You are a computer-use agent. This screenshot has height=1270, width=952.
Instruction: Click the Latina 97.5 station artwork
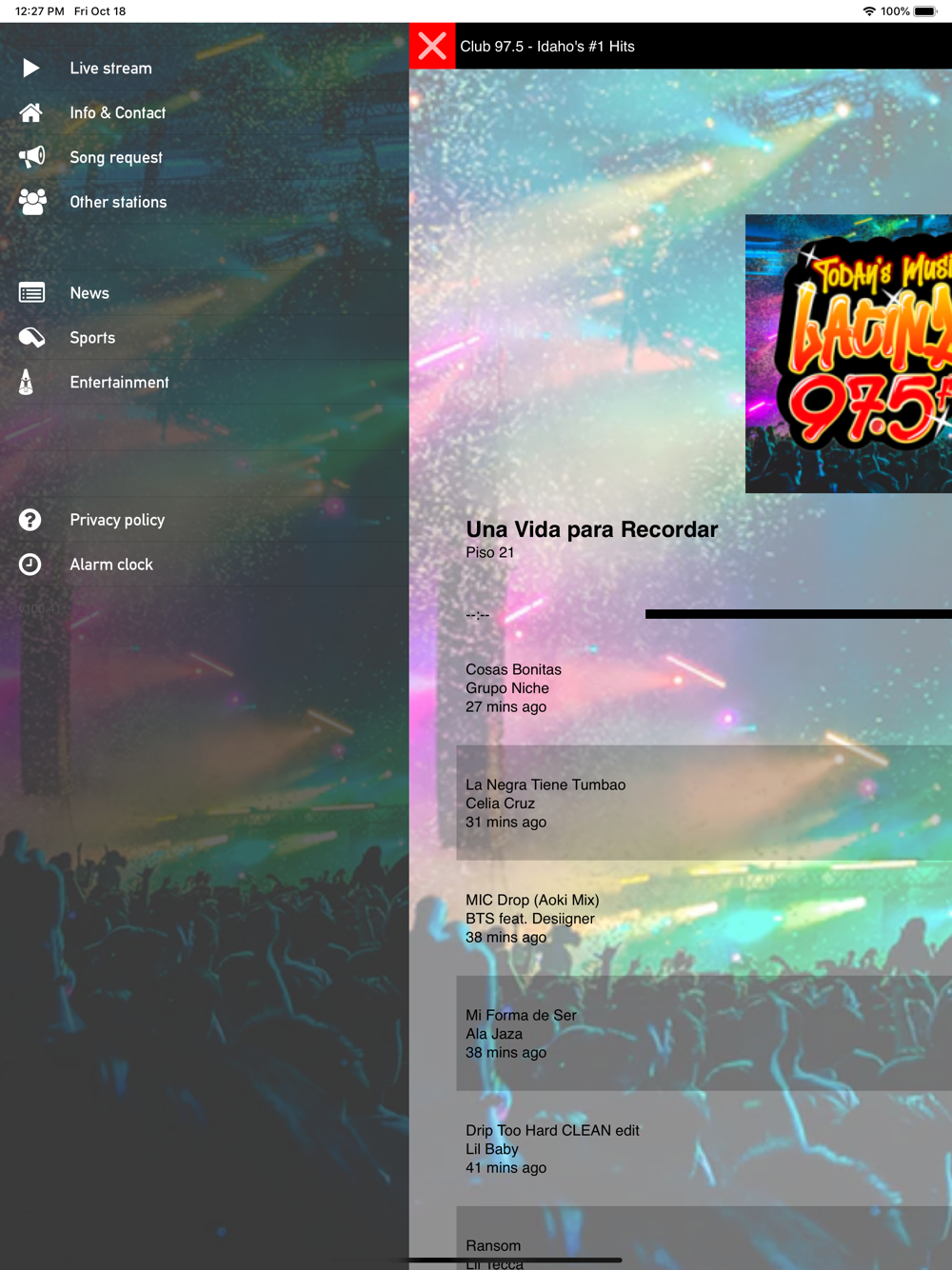pos(848,353)
